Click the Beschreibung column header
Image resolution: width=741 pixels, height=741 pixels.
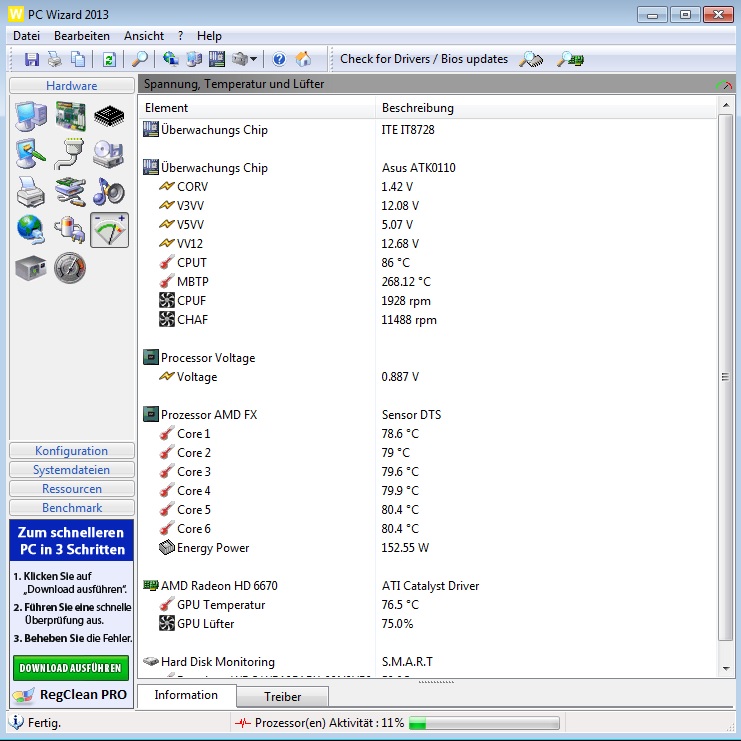[546, 108]
